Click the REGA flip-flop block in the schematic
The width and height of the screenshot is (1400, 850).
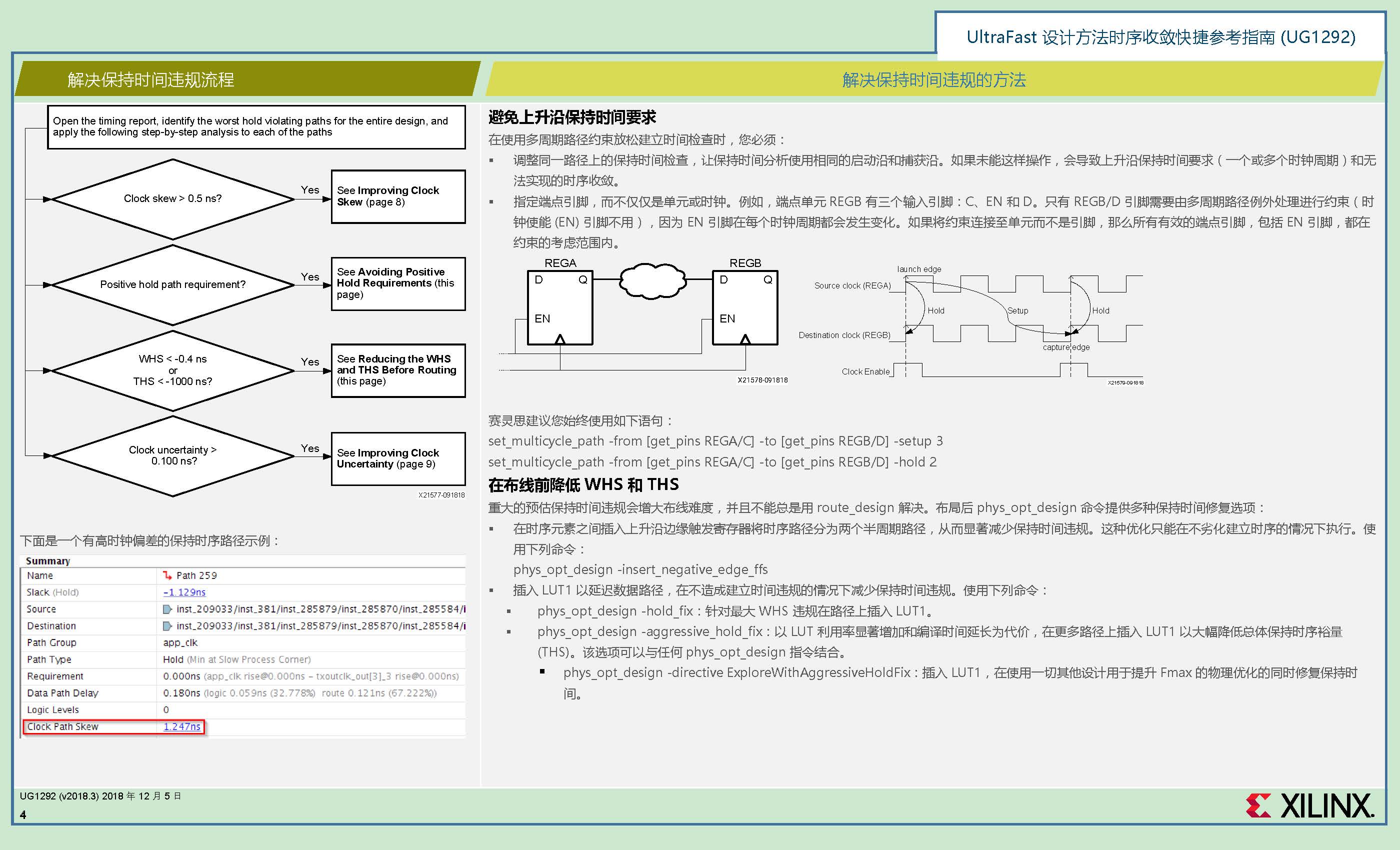tap(559, 307)
